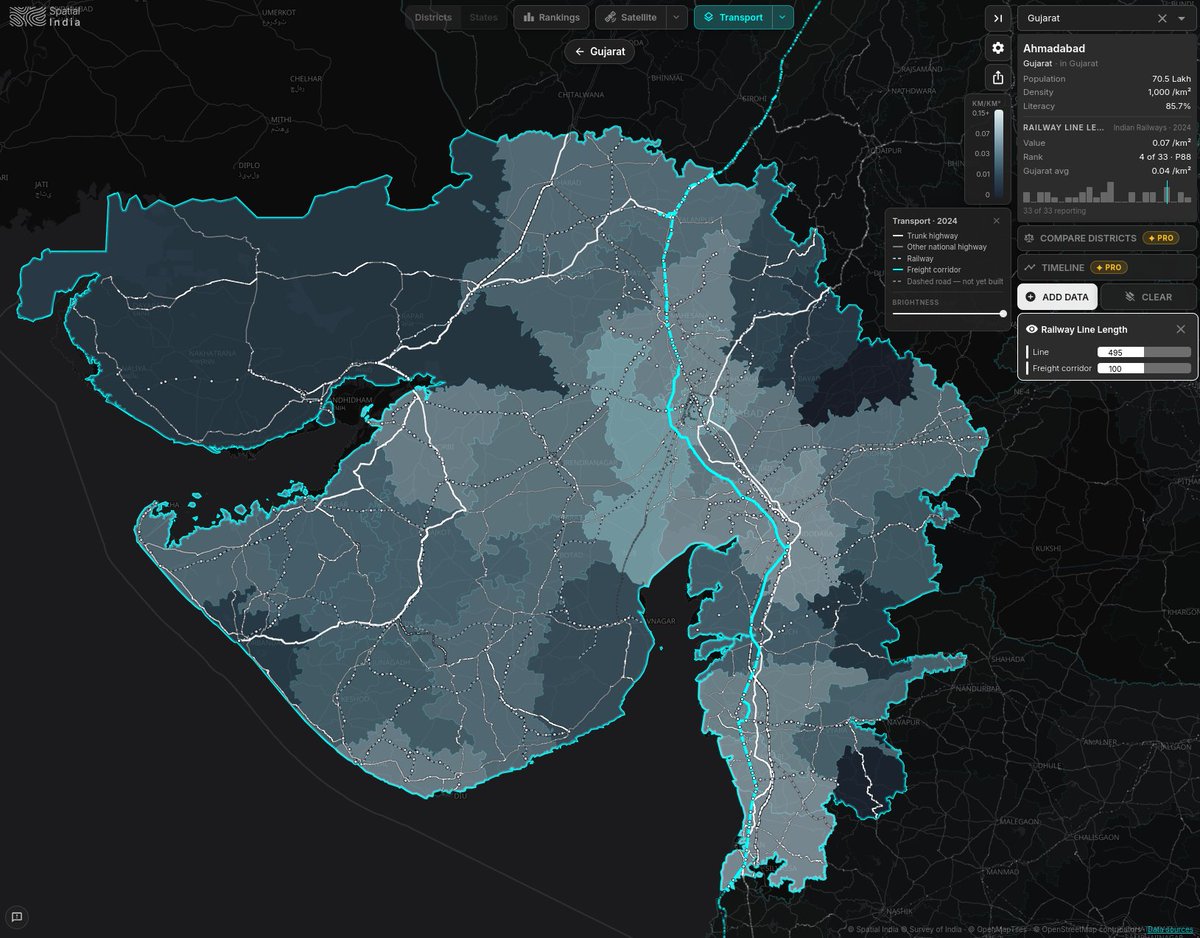This screenshot has width=1200, height=938.
Task: Go back via Gujarat button
Action: click(599, 51)
